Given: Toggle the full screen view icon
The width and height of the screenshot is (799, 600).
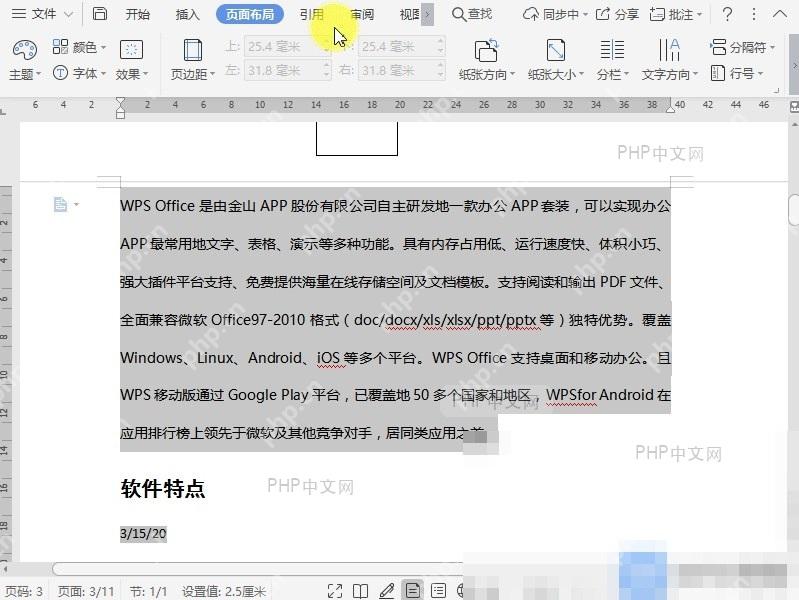Looking at the screenshot, I should (x=335, y=591).
